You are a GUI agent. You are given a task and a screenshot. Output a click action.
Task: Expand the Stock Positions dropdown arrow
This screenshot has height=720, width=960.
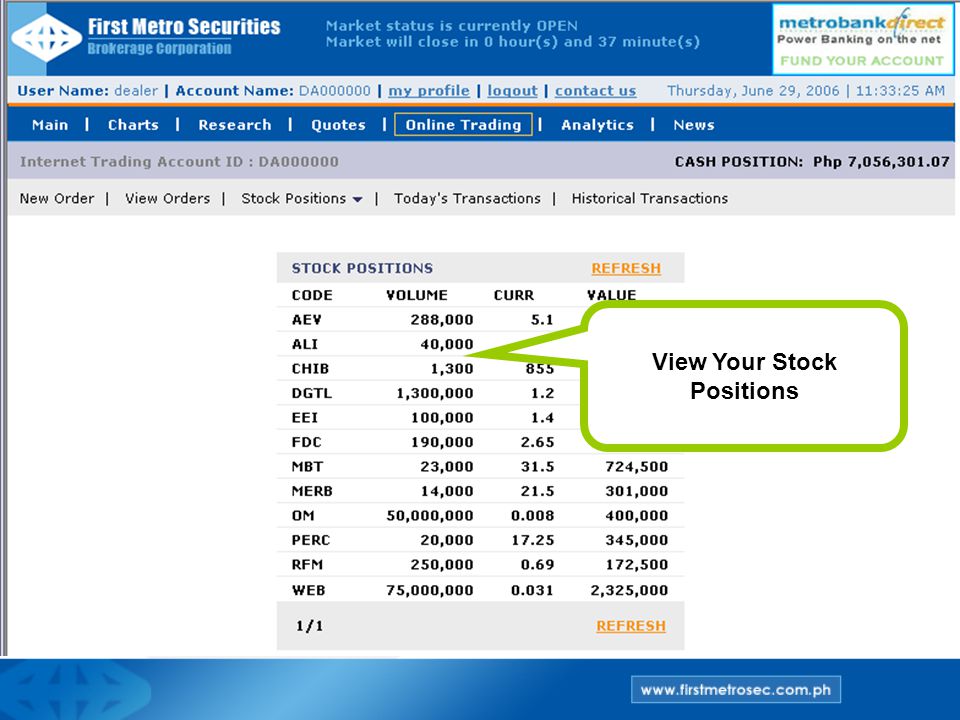click(358, 200)
